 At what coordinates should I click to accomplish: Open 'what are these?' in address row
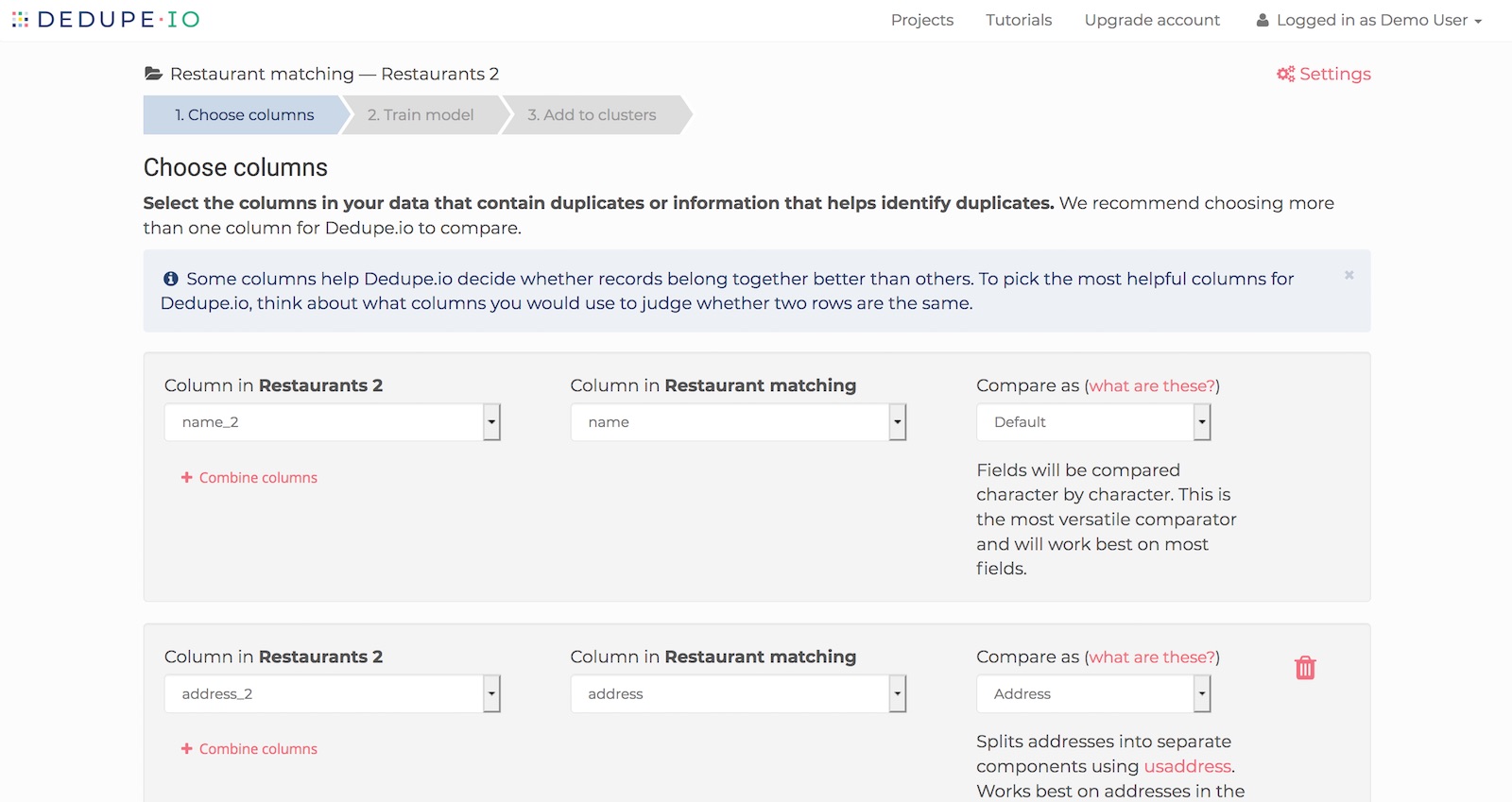click(x=1152, y=657)
